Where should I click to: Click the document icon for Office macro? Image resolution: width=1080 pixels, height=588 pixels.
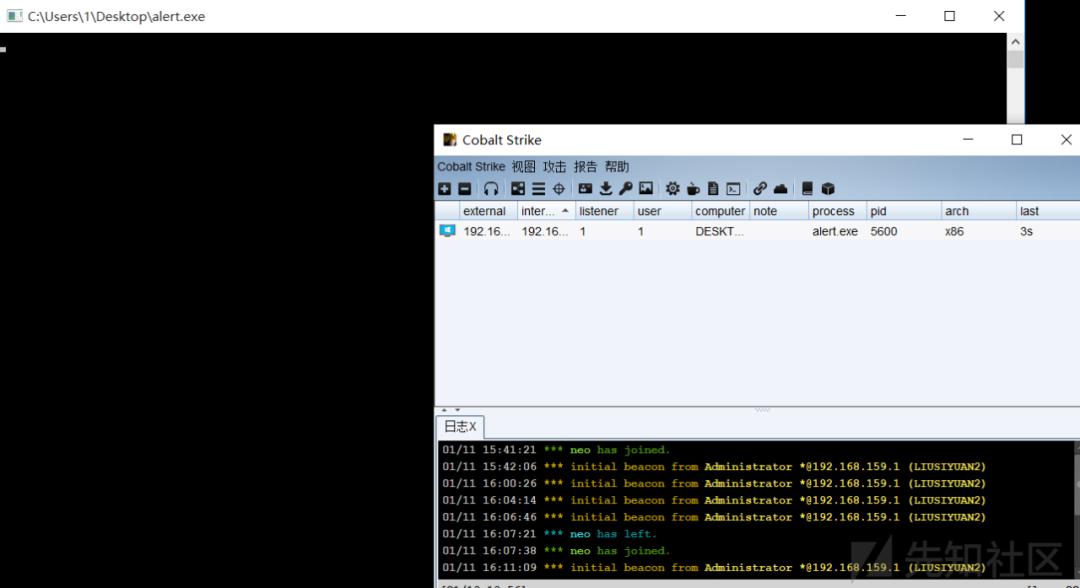(x=713, y=189)
